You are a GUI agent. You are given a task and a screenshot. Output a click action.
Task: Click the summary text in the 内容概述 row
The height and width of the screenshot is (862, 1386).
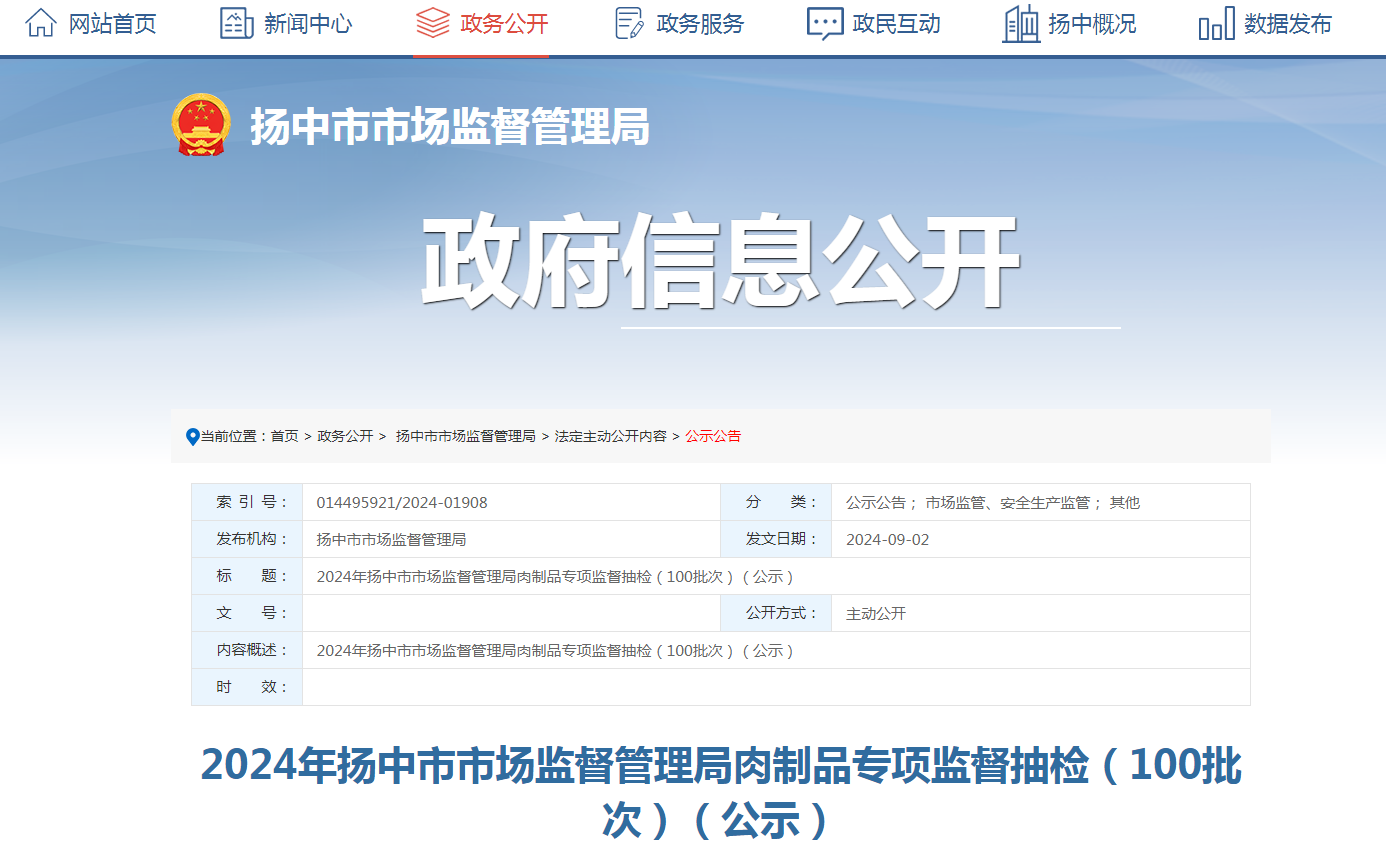click(x=556, y=651)
